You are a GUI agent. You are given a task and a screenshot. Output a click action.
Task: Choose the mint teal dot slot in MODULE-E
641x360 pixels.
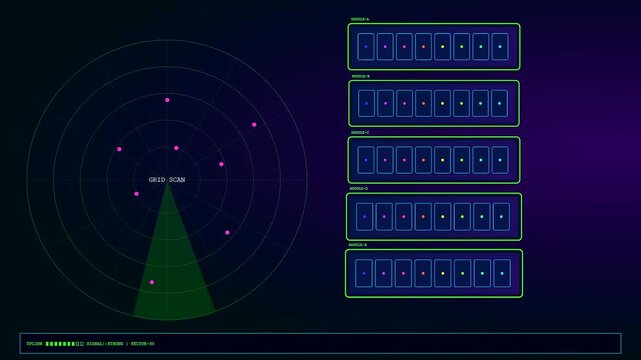[482, 273]
